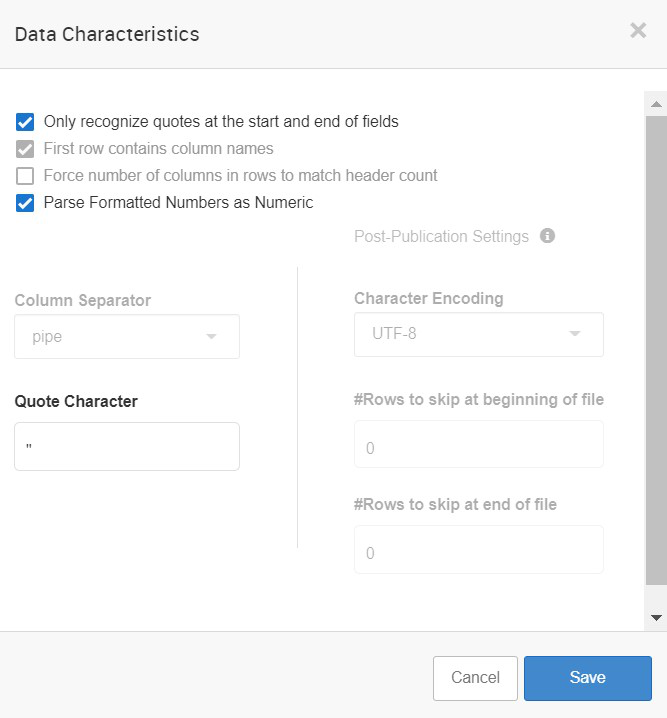Screen dimensions: 667x718
Task: Click the rows to skip at end field
Action: coord(478,552)
